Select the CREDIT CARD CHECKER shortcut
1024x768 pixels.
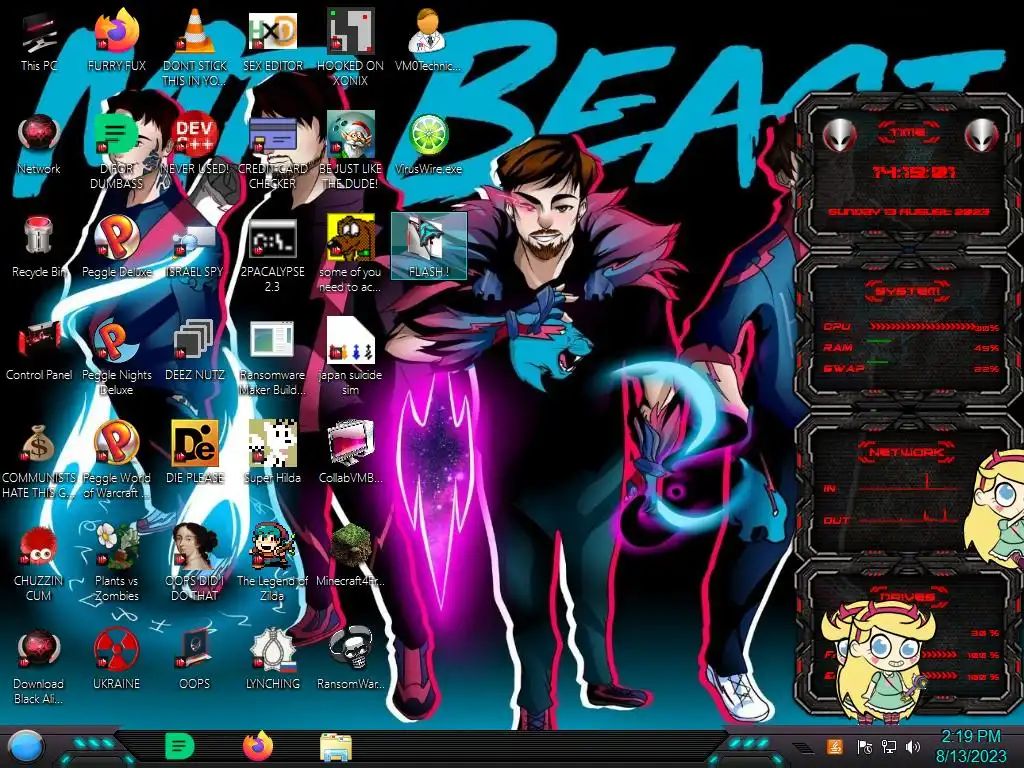pyautogui.click(x=272, y=151)
